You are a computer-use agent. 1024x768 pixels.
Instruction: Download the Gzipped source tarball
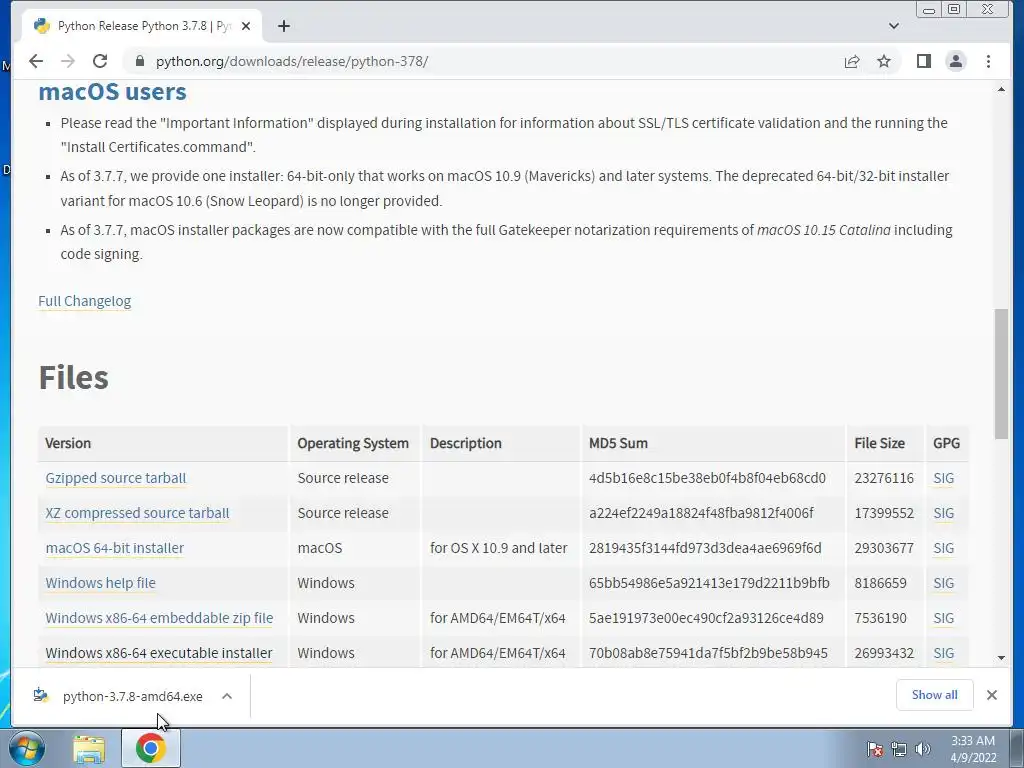click(116, 478)
